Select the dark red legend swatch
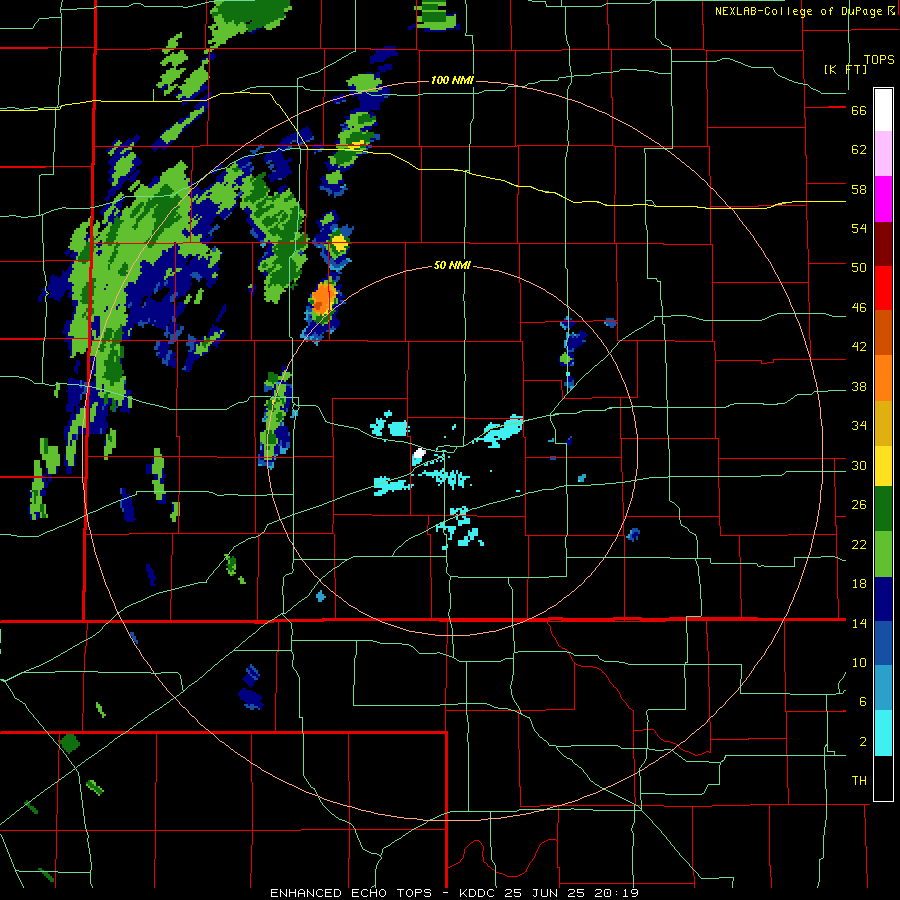 click(x=883, y=244)
